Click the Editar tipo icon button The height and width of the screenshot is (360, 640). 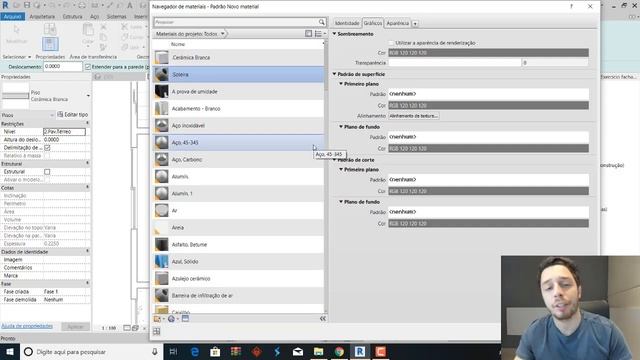[73, 115]
